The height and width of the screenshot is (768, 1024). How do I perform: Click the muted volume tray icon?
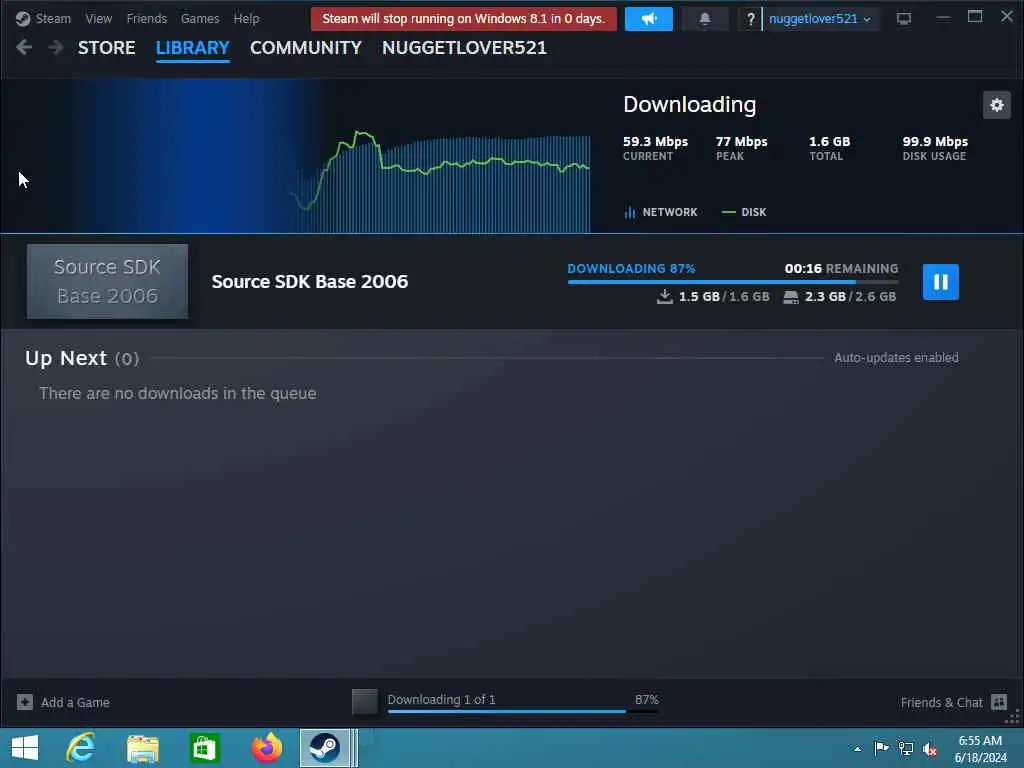tap(930, 749)
